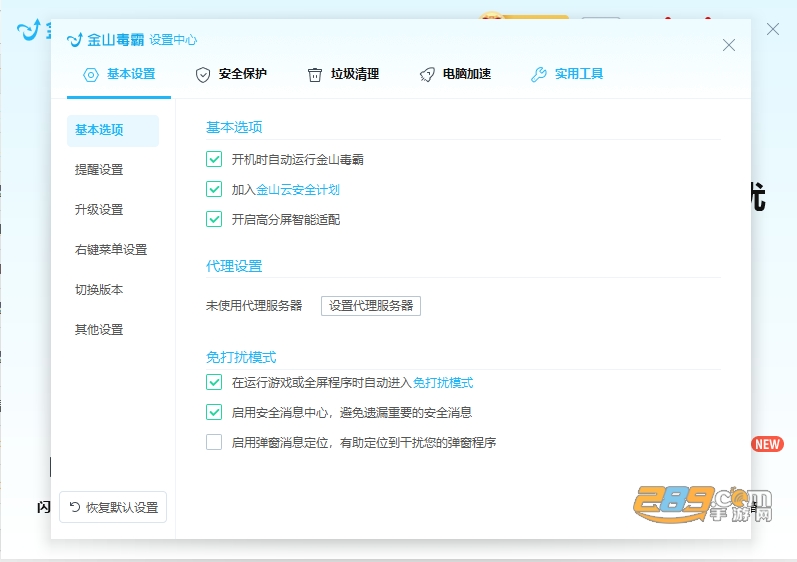This screenshot has height=562, width=797.
Task: Select 切换版本 in the sidebar
Action: pyautogui.click(x=99, y=290)
